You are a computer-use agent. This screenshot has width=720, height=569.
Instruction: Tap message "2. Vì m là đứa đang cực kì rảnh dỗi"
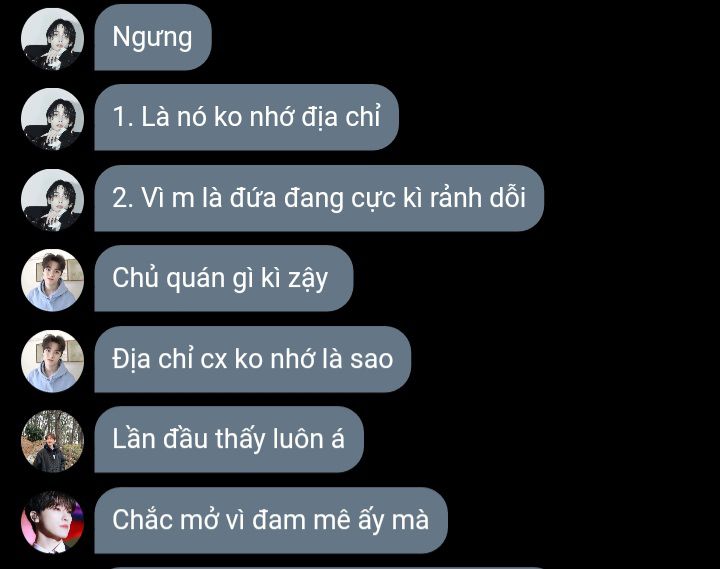tap(319, 198)
